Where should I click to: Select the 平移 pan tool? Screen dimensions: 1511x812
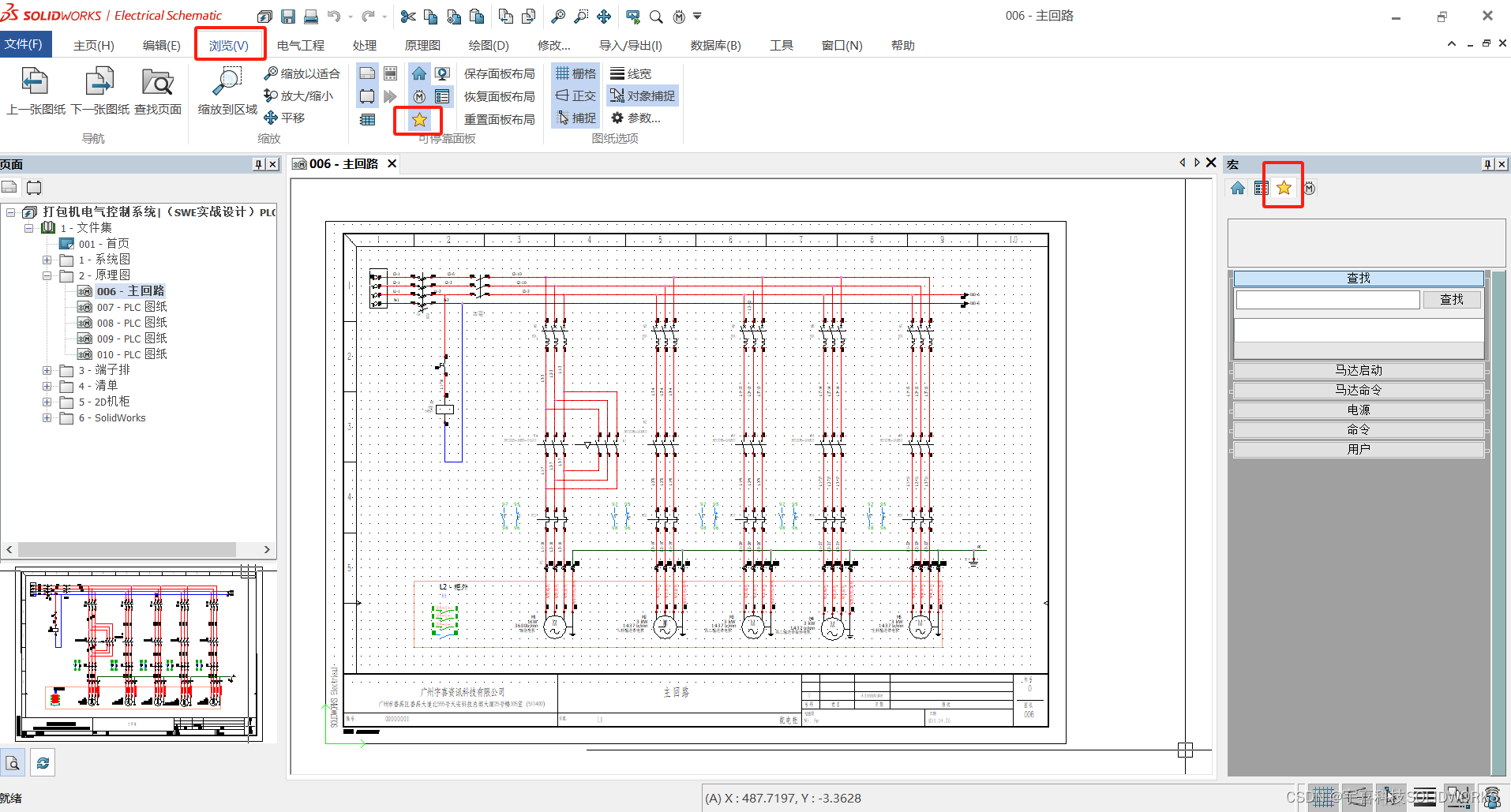tap(284, 118)
